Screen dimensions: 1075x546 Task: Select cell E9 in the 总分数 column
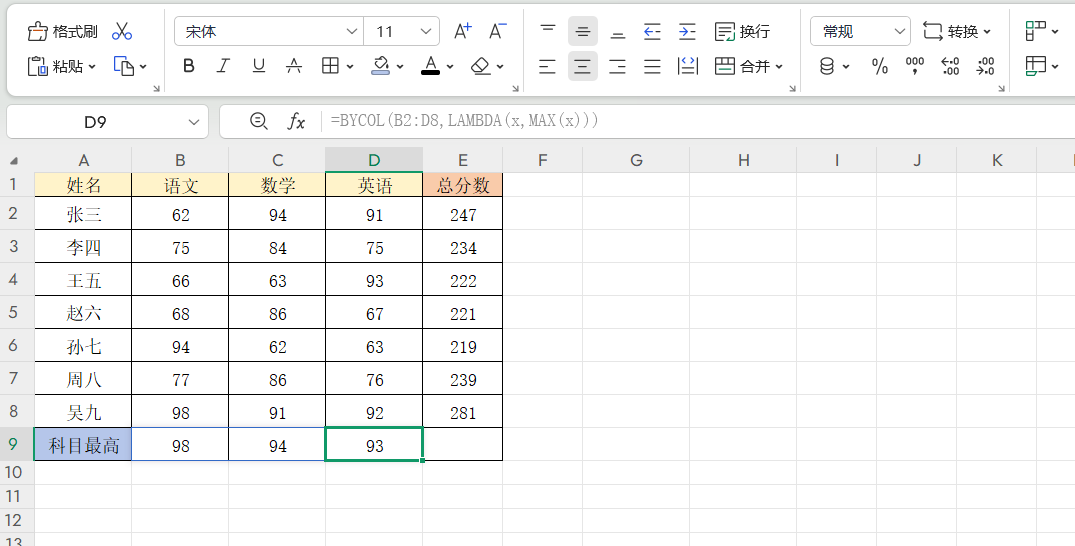coord(462,445)
